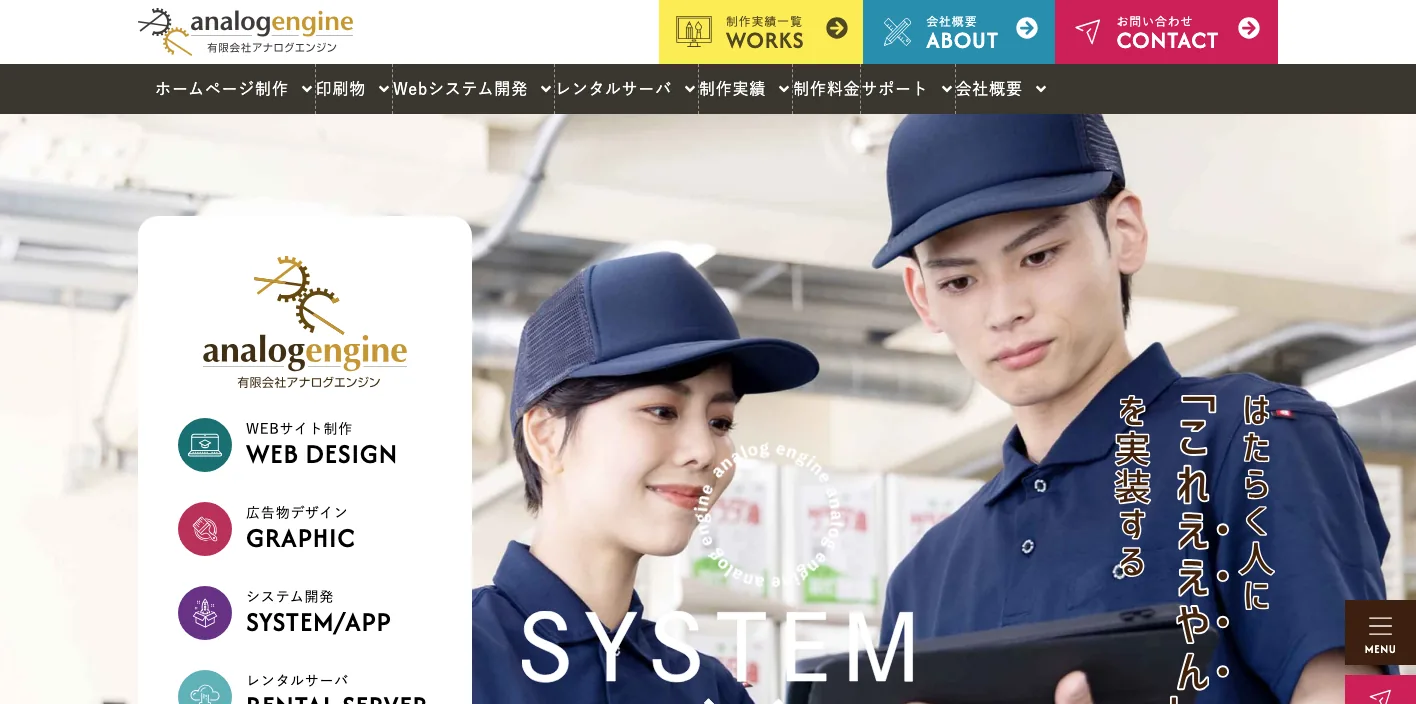Select the 印刷物 navigation label
Image resolution: width=1416 pixels, height=704 pixels.
(x=341, y=89)
